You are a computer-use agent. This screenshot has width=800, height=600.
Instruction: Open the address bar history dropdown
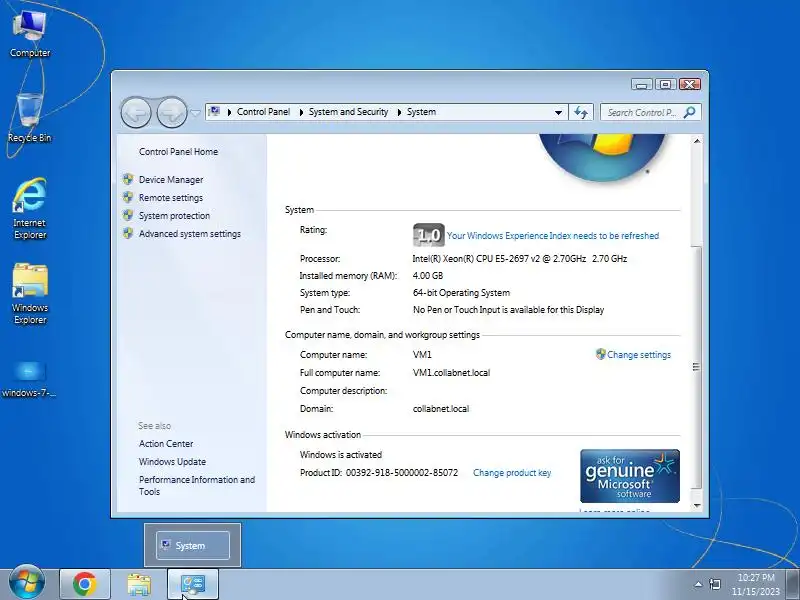click(x=559, y=112)
